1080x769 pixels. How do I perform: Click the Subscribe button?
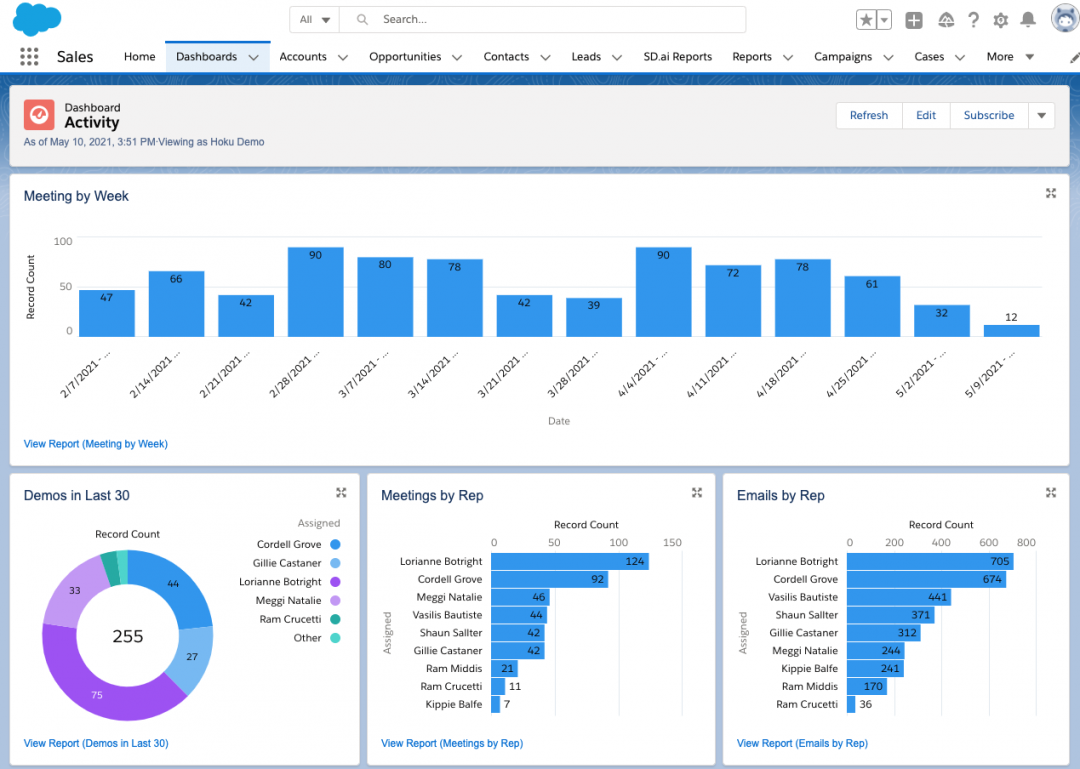988,115
